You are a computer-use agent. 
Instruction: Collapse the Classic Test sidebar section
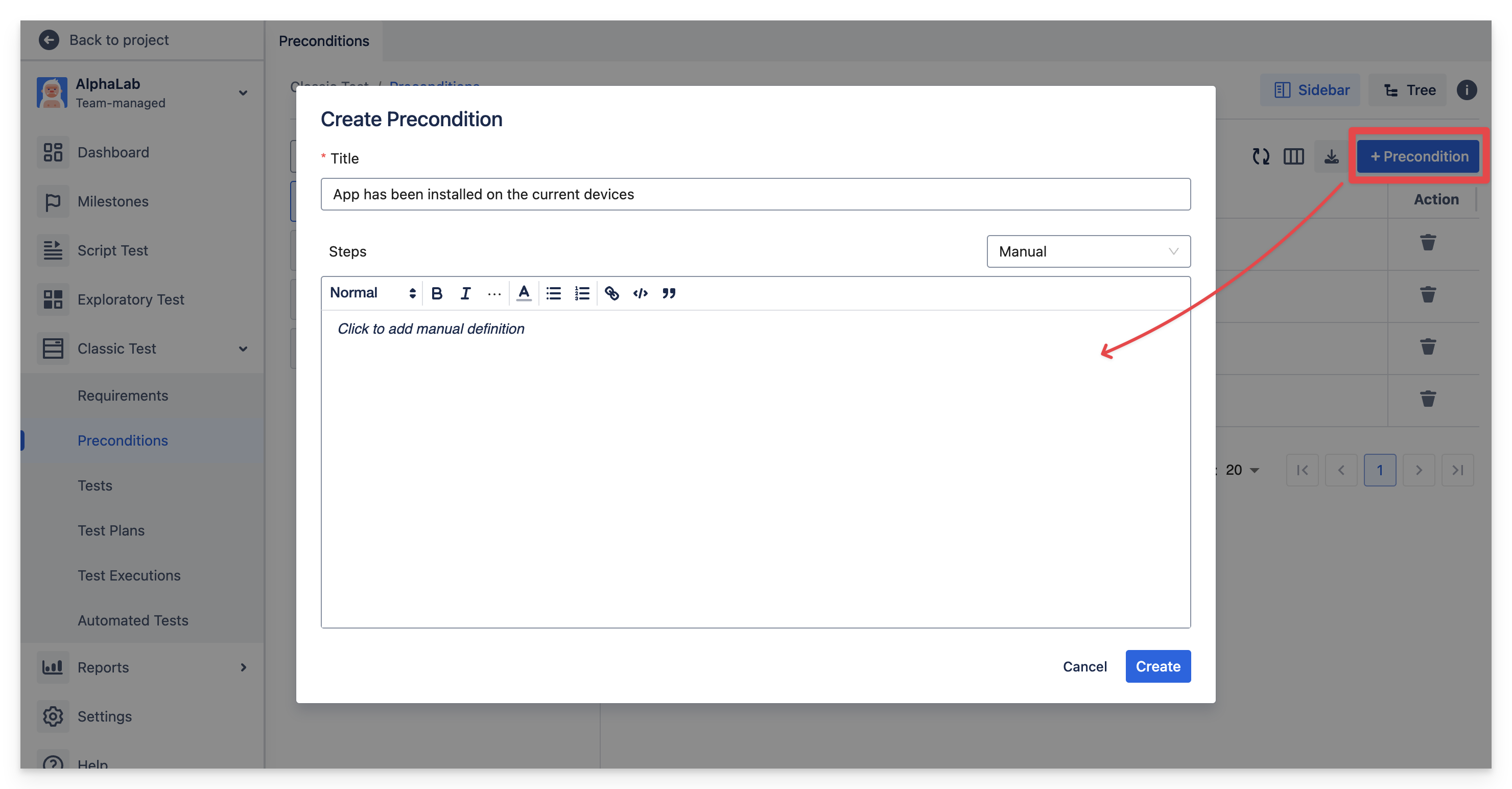pos(243,349)
